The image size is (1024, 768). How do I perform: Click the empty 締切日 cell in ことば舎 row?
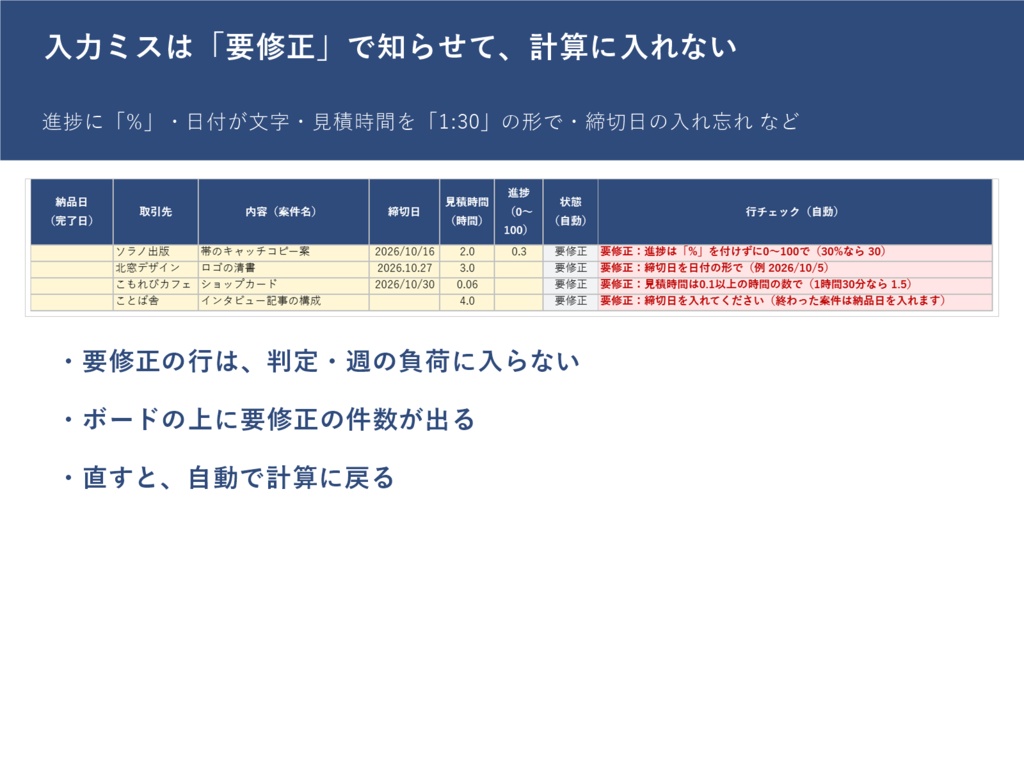(x=404, y=301)
